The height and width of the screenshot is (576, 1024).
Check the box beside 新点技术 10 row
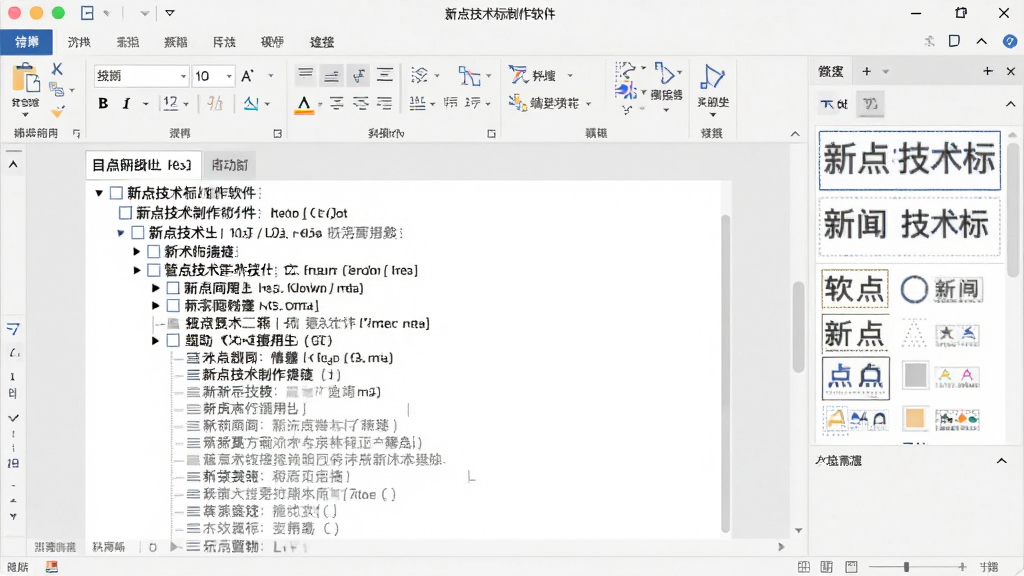point(138,232)
